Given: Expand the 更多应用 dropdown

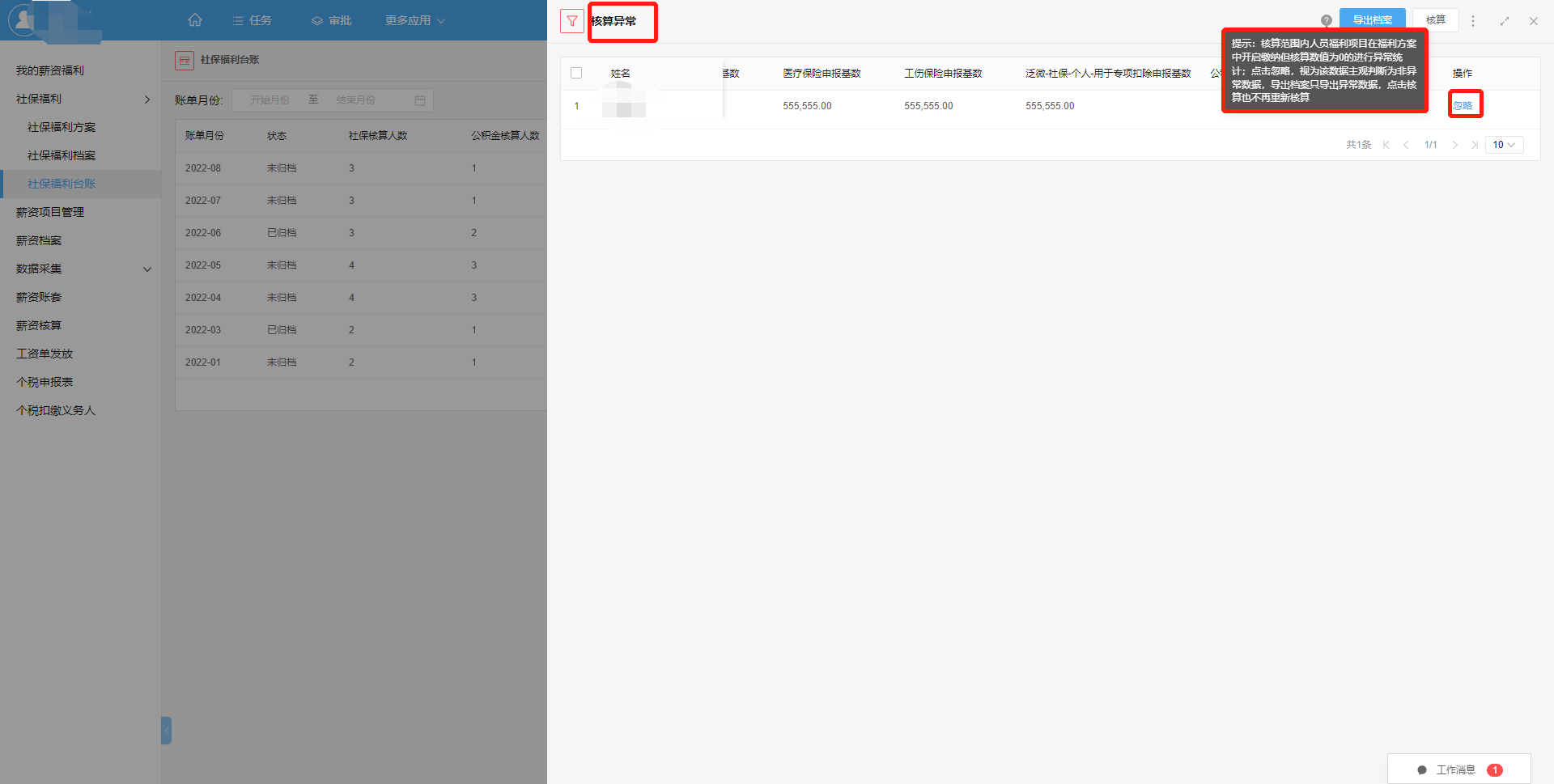Looking at the screenshot, I should [x=415, y=20].
